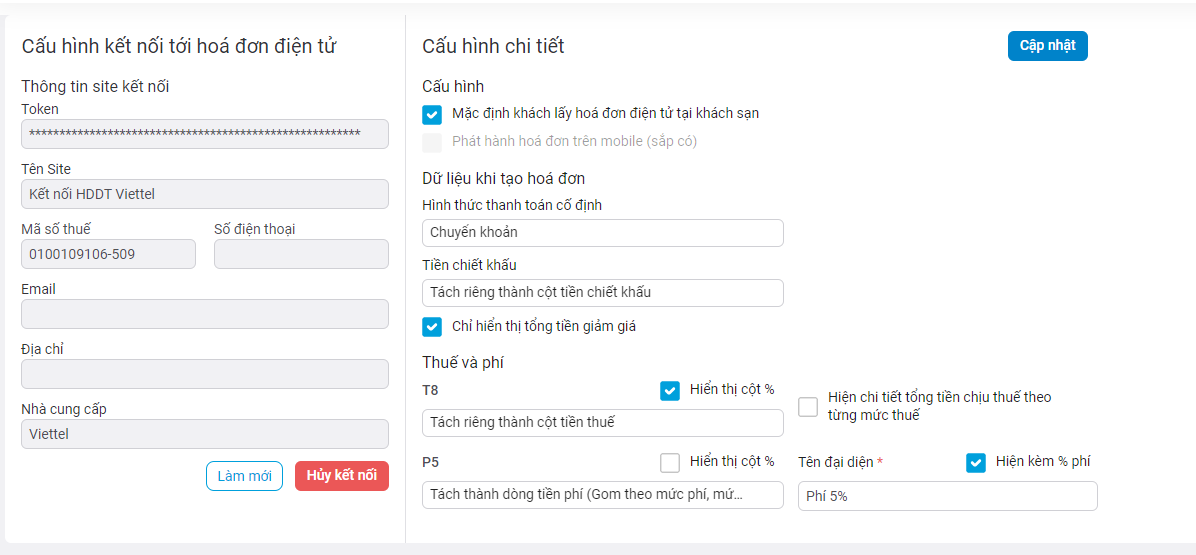Click disabled Phát hành hoá đơn trên mobile checkbox
Viewport: 1196px width, 555px height.
pos(432,142)
